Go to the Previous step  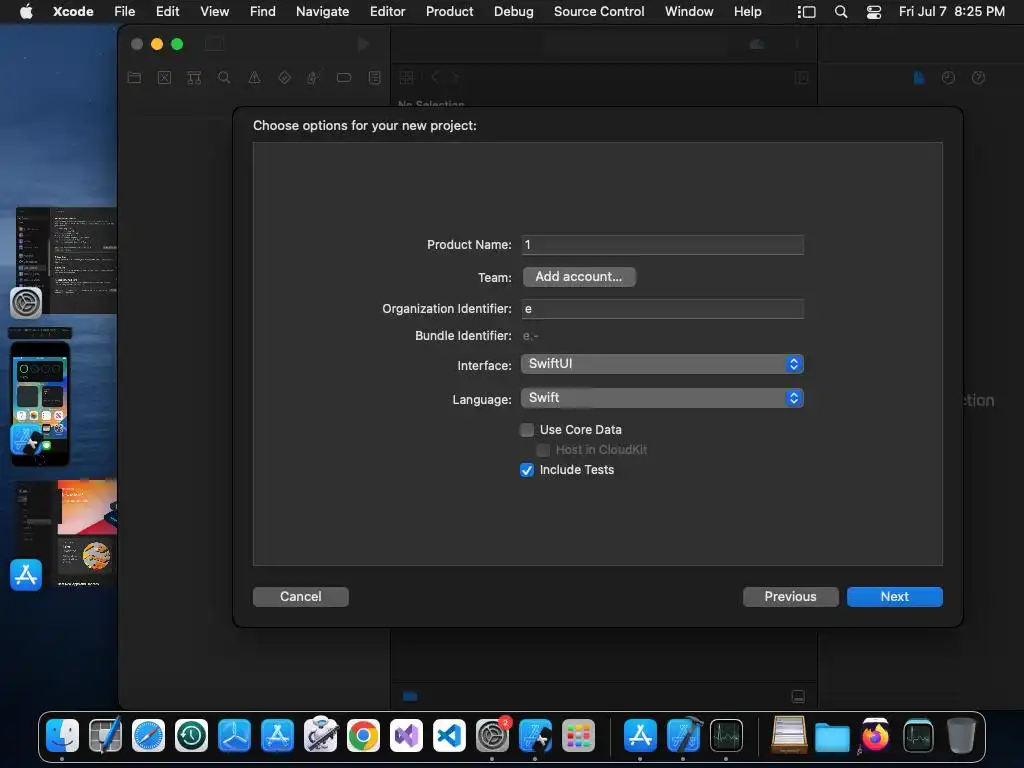tap(790, 596)
